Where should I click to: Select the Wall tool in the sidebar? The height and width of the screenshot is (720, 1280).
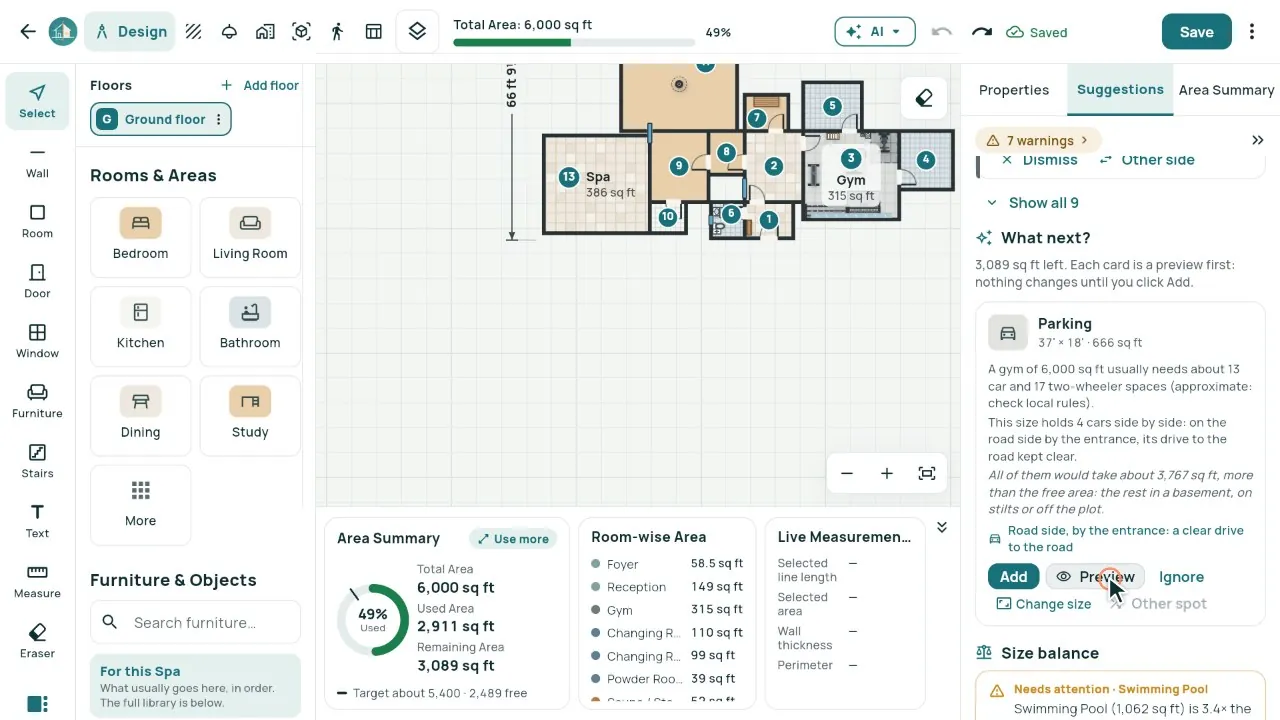(x=37, y=161)
